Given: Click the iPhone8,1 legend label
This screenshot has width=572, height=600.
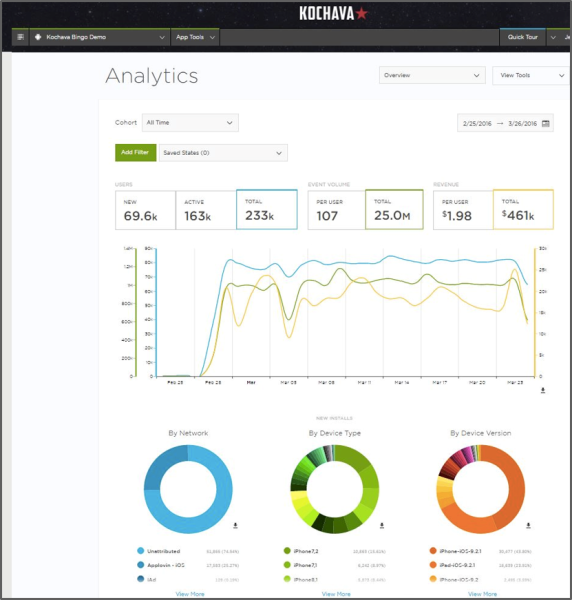Looking at the screenshot, I should coord(305,580).
